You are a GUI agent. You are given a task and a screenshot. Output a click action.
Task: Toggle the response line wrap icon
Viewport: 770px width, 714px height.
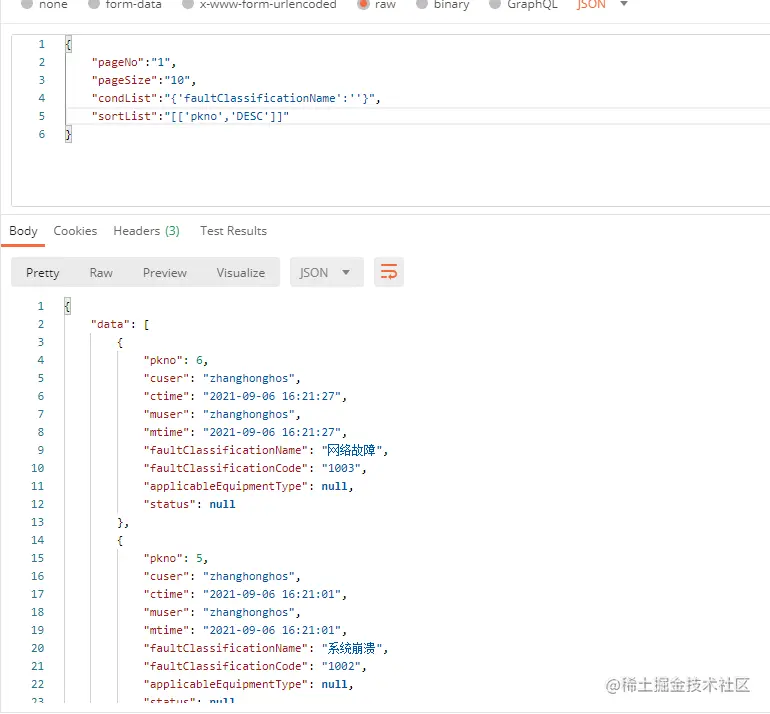click(388, 272)
